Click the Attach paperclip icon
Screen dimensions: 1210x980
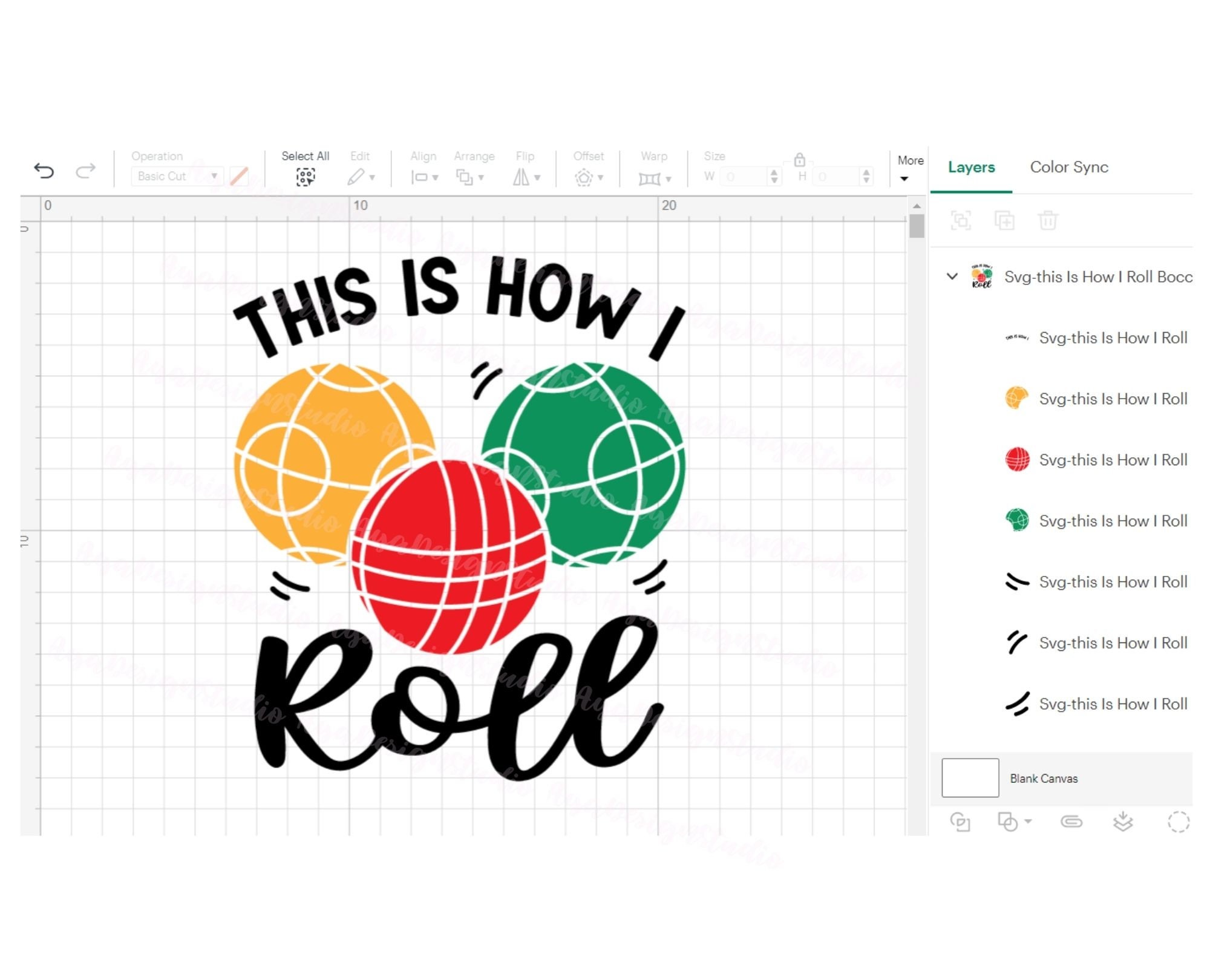tap(1071, 822)
